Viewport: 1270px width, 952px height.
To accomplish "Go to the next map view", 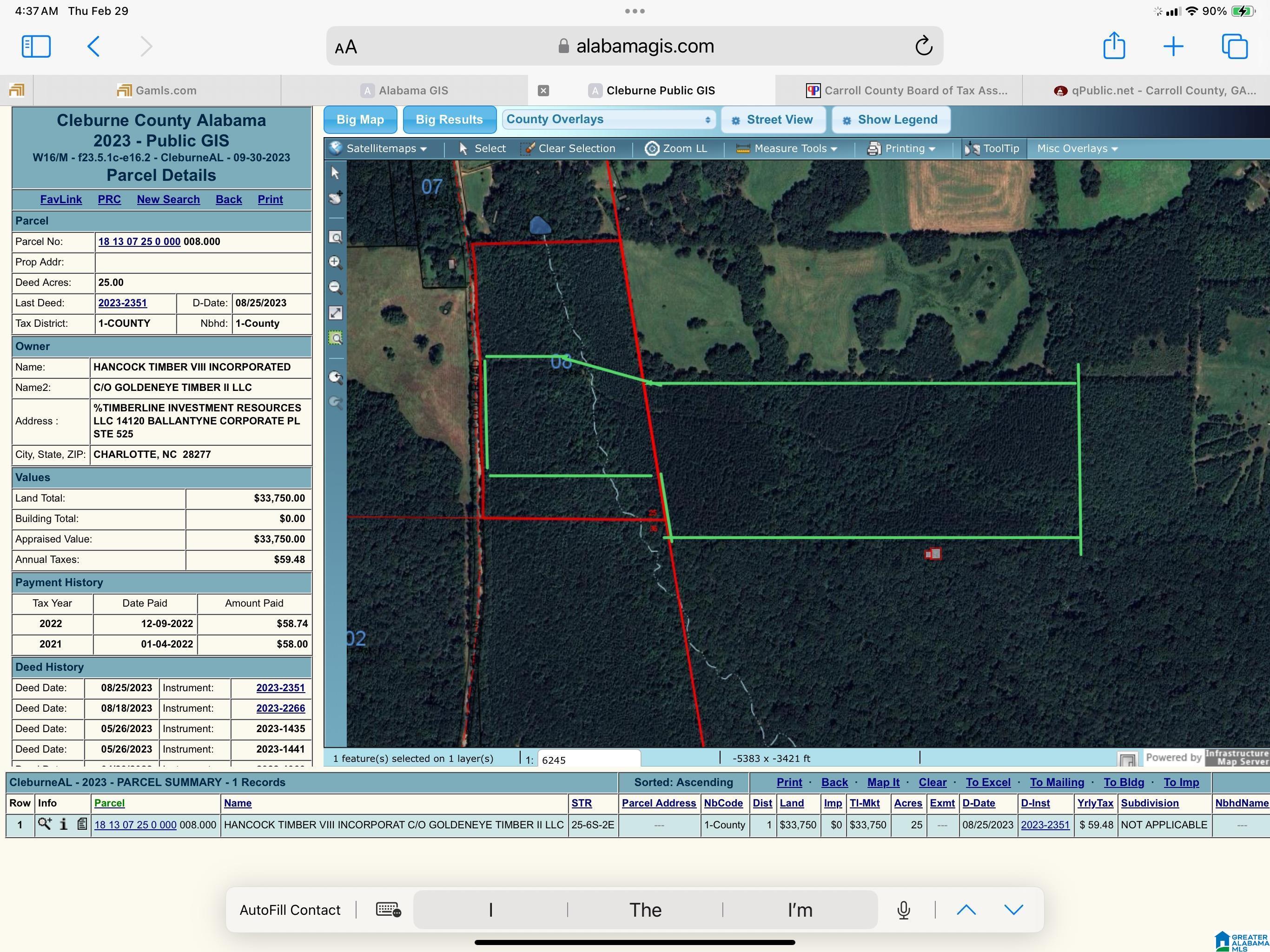I will tap(336, 403).
